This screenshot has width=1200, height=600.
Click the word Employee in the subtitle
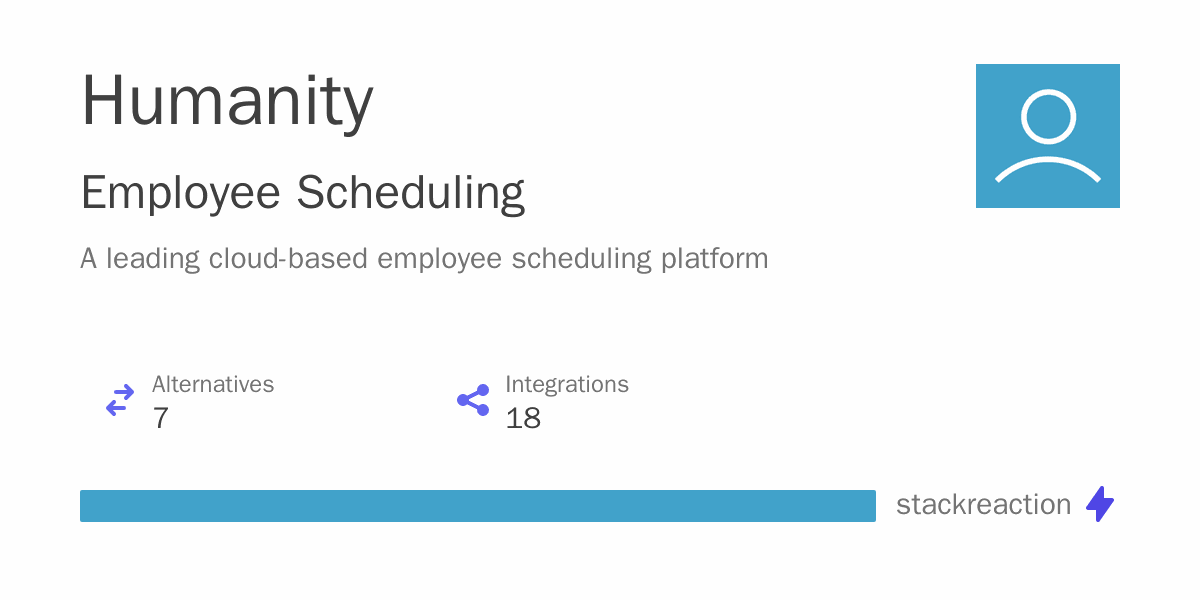coord(182,194)
